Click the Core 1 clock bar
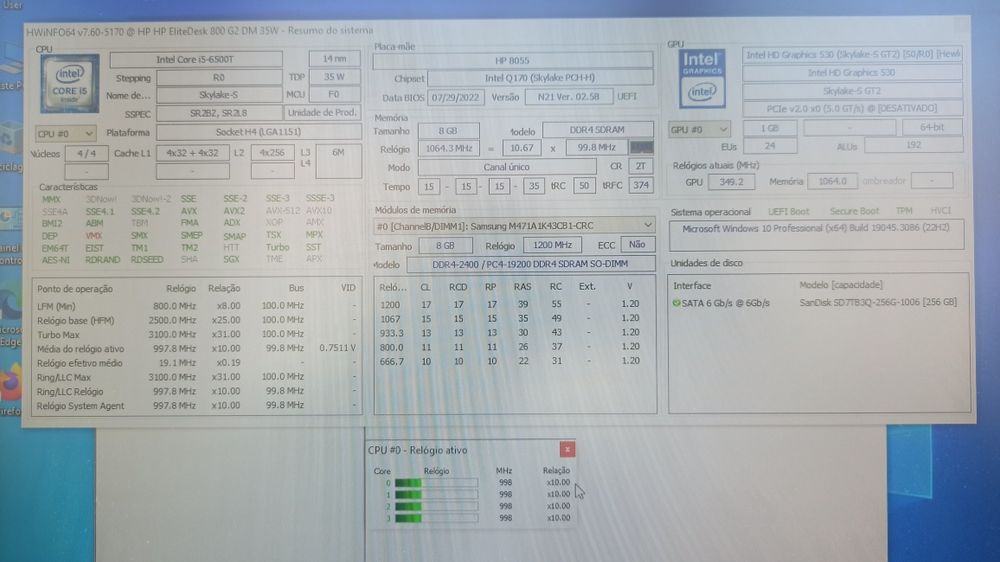The image size is (1000, 562). (436, 494)
